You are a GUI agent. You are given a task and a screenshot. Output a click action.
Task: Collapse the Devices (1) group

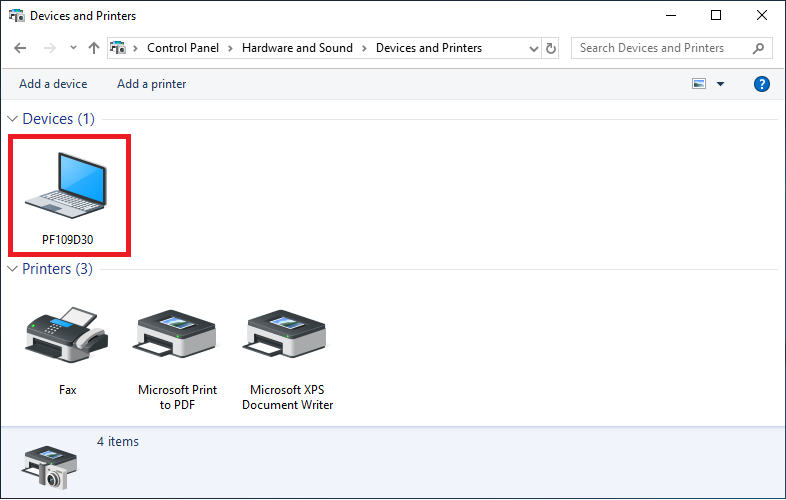tap(13, 119)
